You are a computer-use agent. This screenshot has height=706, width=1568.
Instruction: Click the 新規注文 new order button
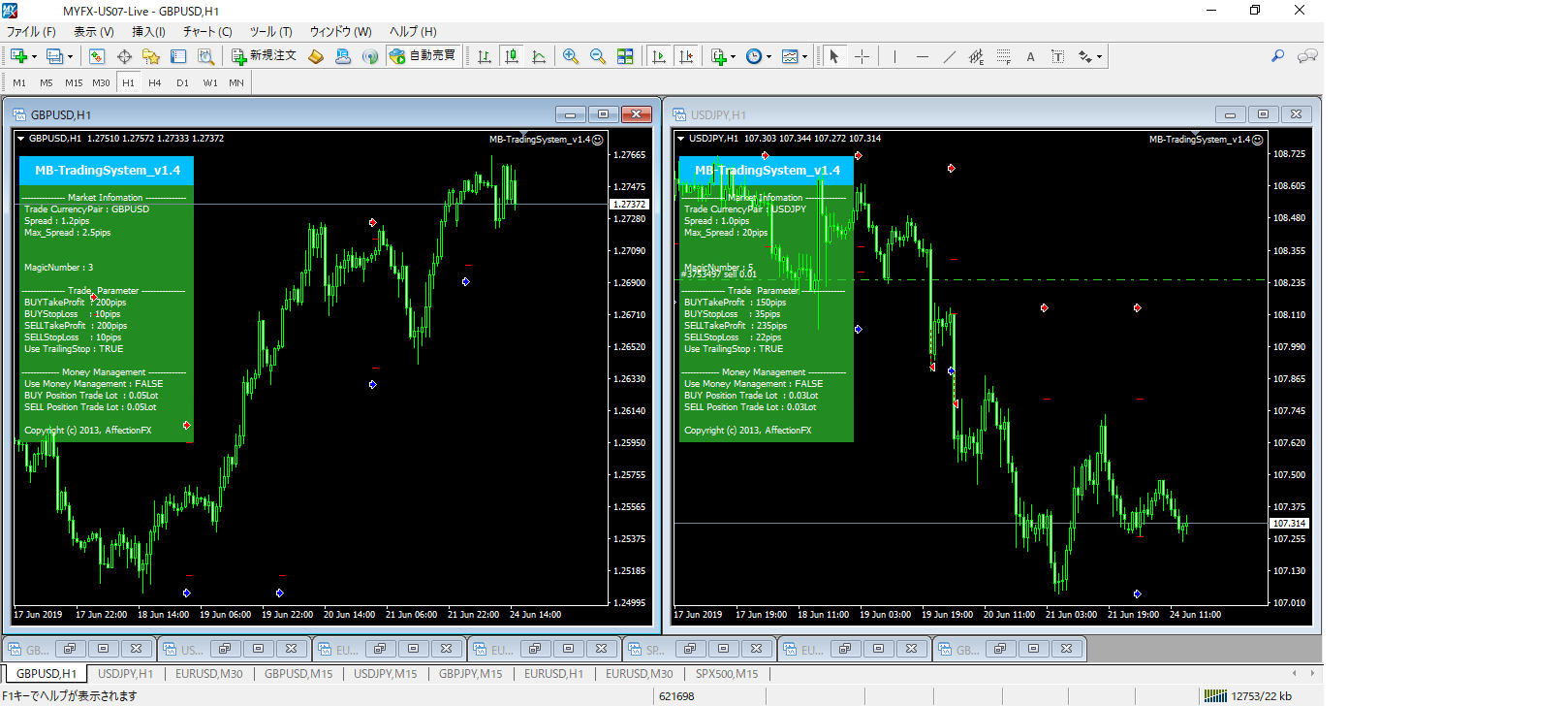[x=264, y=56]
